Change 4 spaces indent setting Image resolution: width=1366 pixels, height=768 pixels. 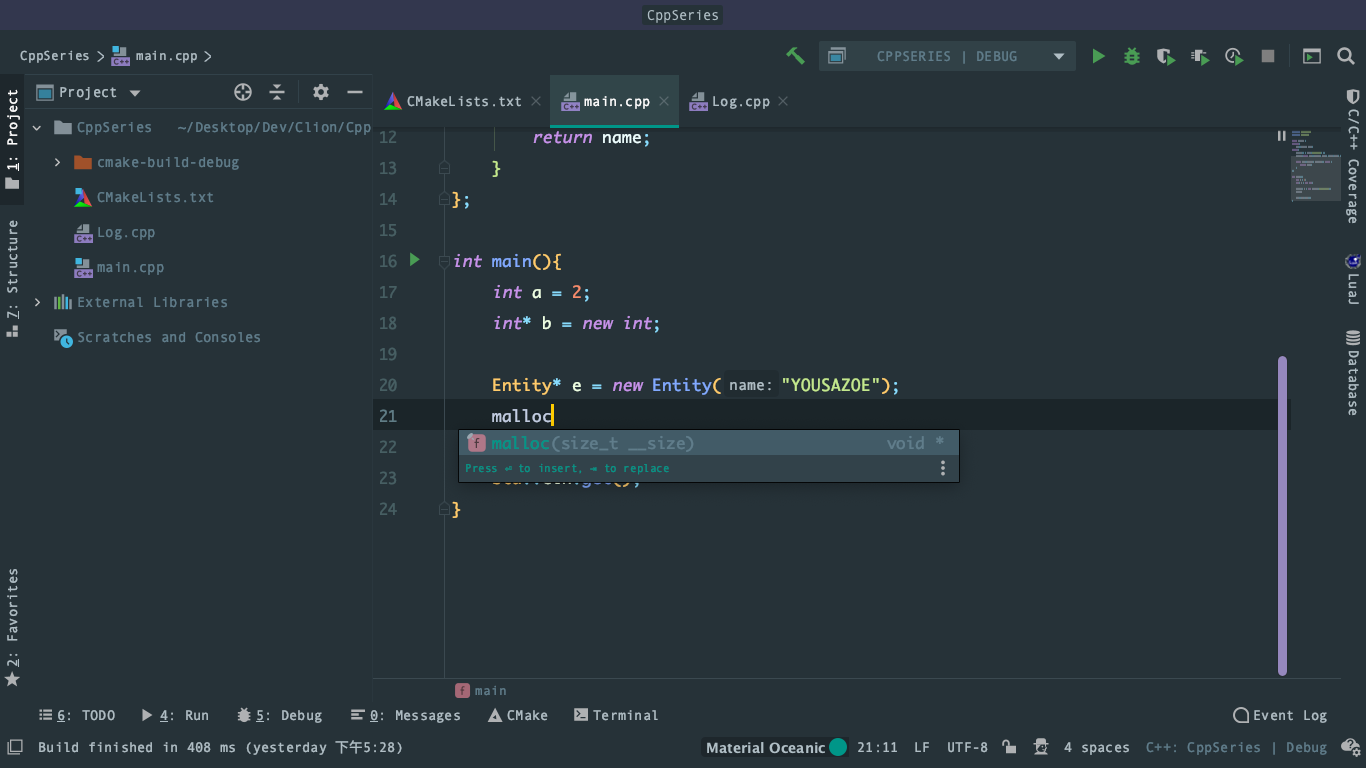[1096, 747]
